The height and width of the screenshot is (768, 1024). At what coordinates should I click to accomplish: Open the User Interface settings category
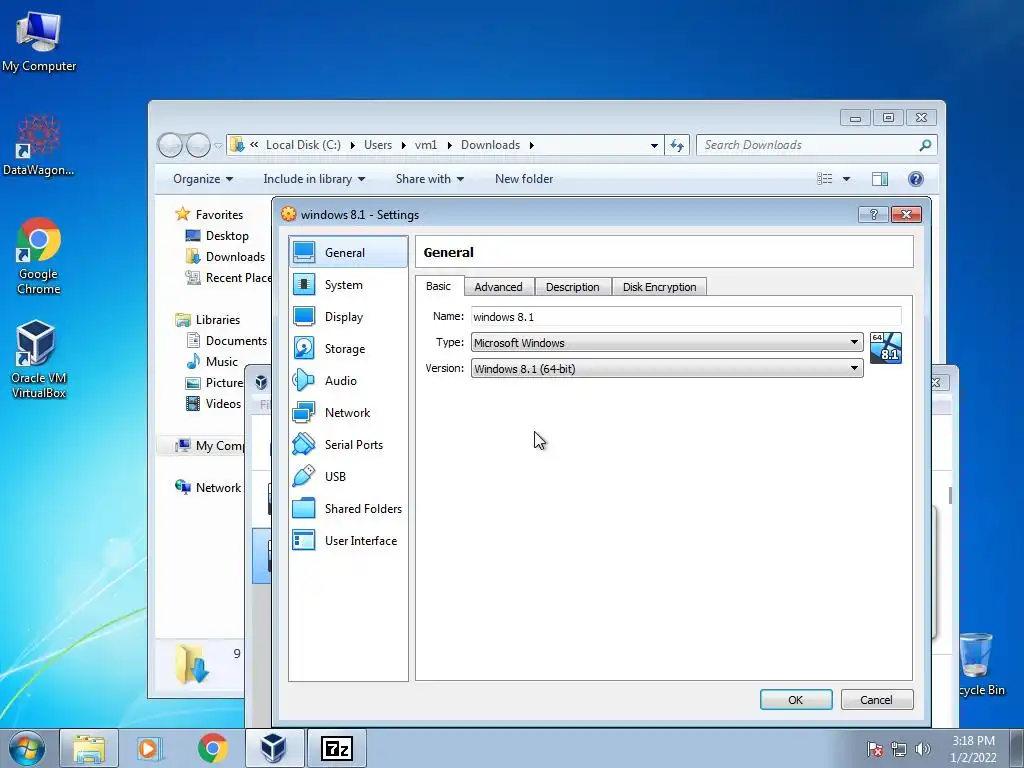(x=348, y=541)
